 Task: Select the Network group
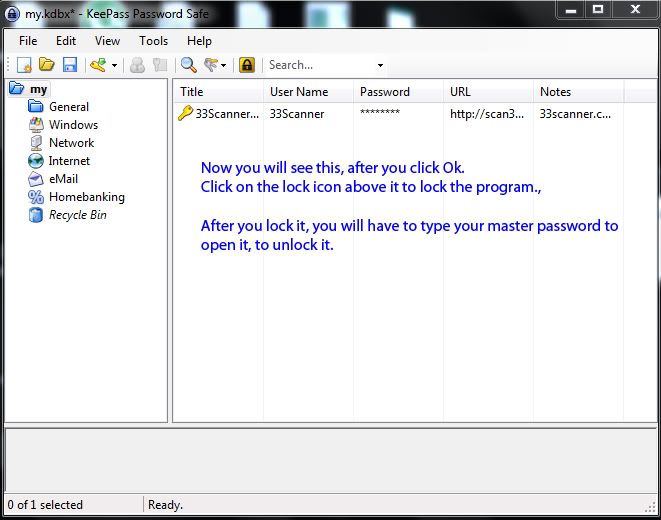[x=72, y=143]
